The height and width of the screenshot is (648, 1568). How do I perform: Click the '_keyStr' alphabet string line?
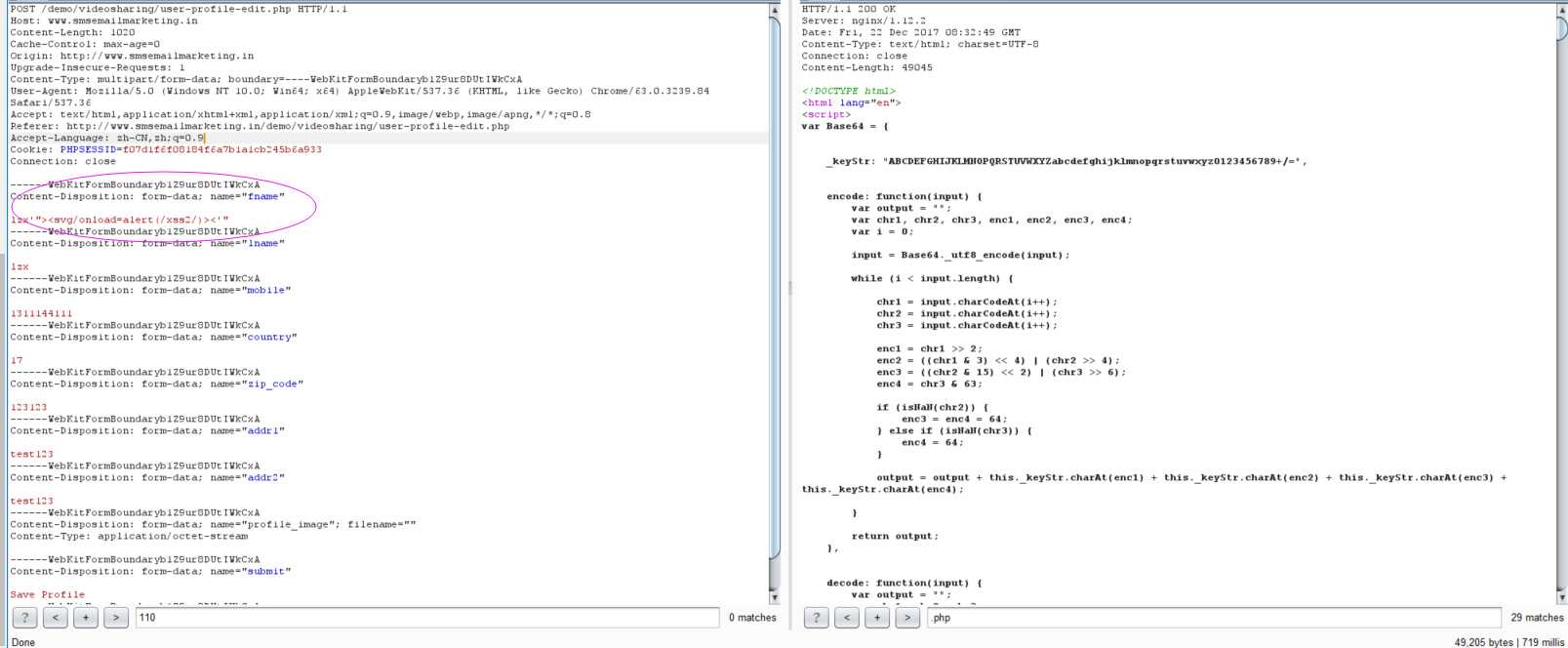[1066, 161]
